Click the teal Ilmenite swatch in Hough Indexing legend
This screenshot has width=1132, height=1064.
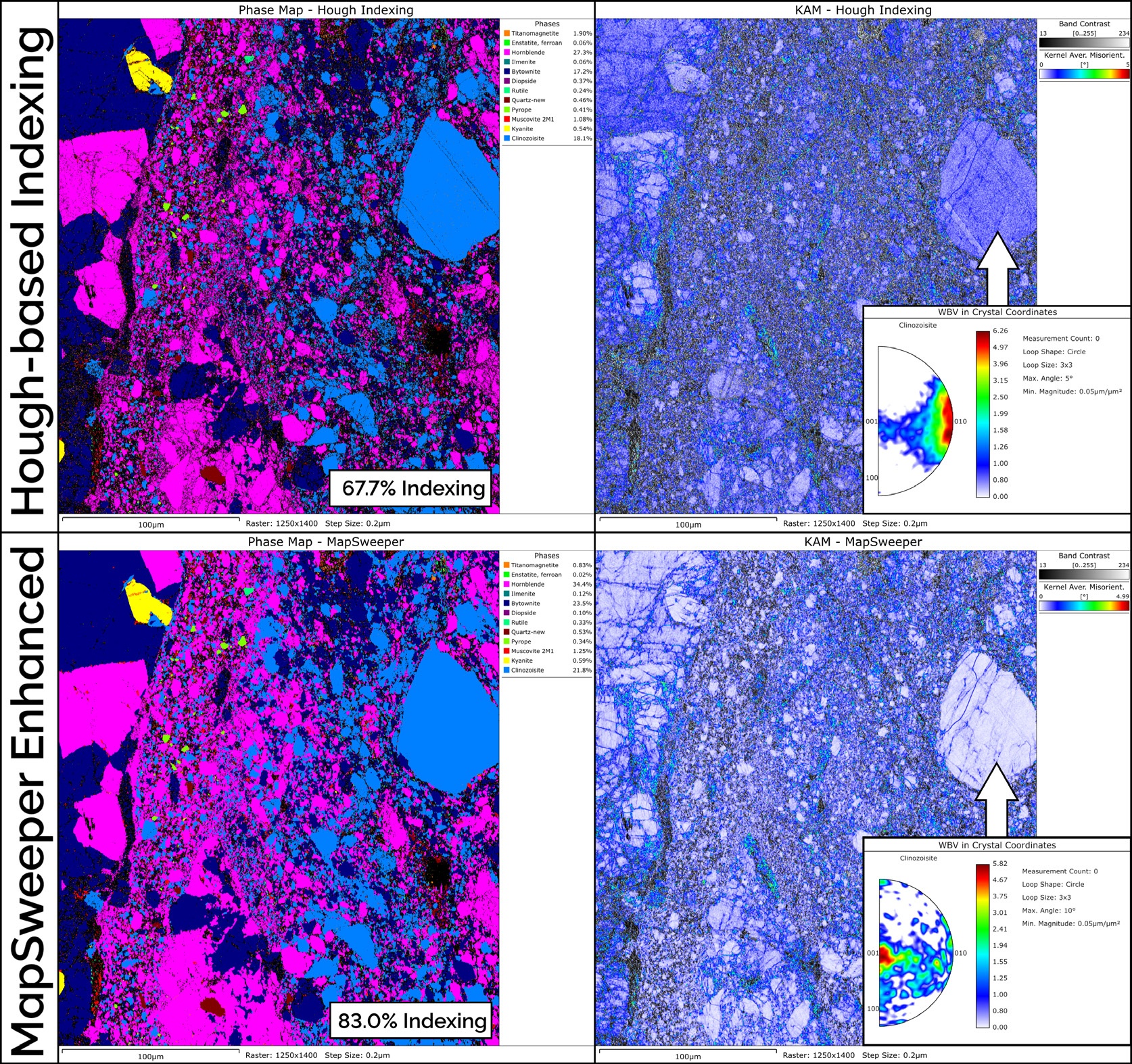click(x=506, y=62)
